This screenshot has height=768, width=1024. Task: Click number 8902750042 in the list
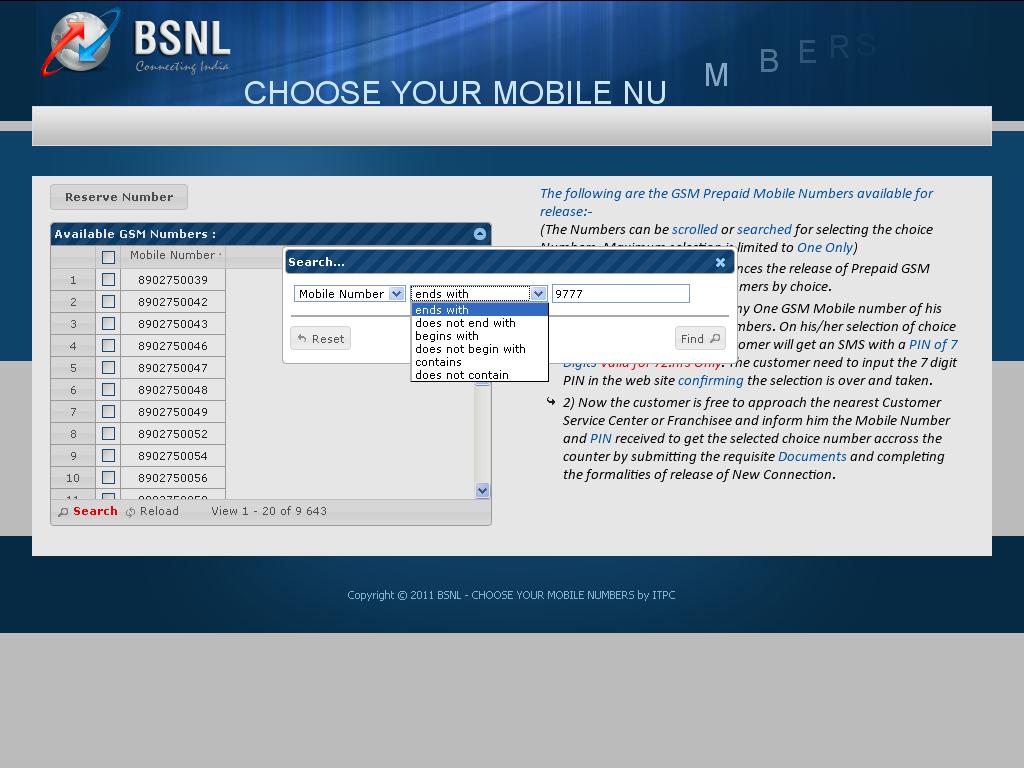(173, 302)
